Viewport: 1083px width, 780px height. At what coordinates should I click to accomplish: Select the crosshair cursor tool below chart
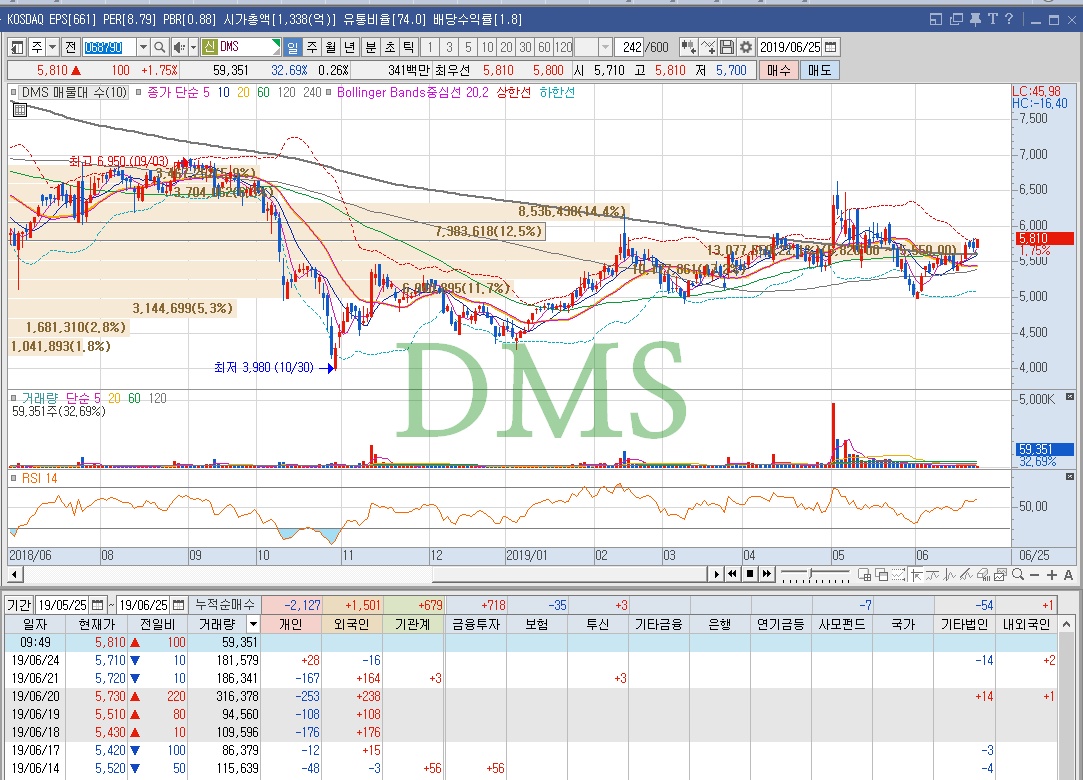pos(917,575)
